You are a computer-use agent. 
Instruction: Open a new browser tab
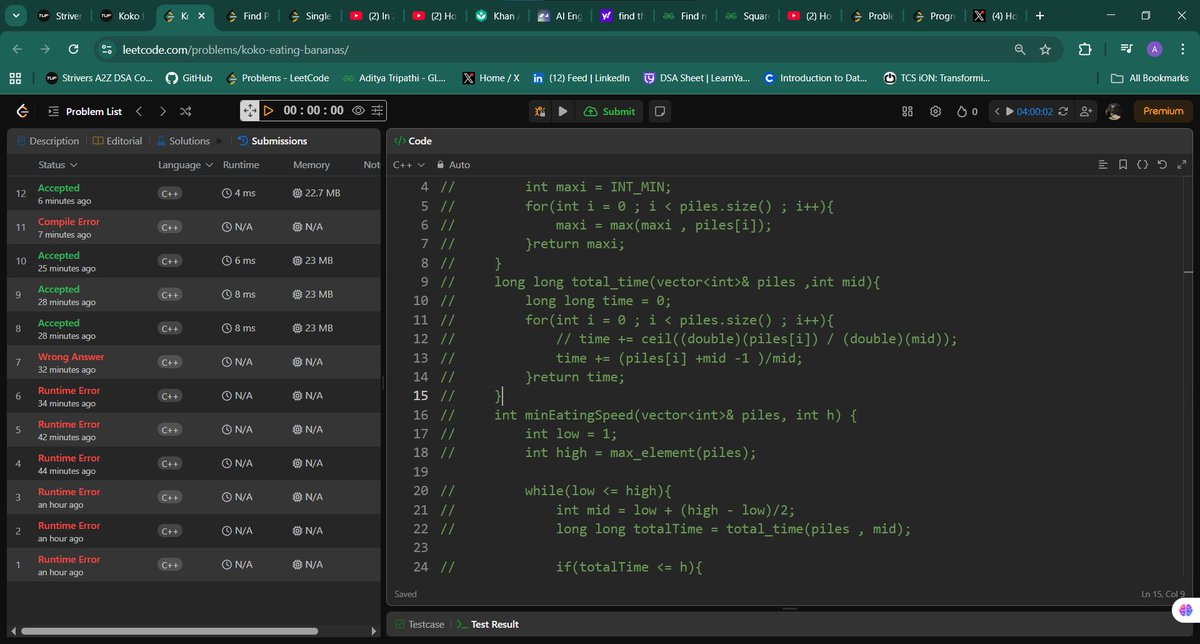click(x=1040, y=16)
